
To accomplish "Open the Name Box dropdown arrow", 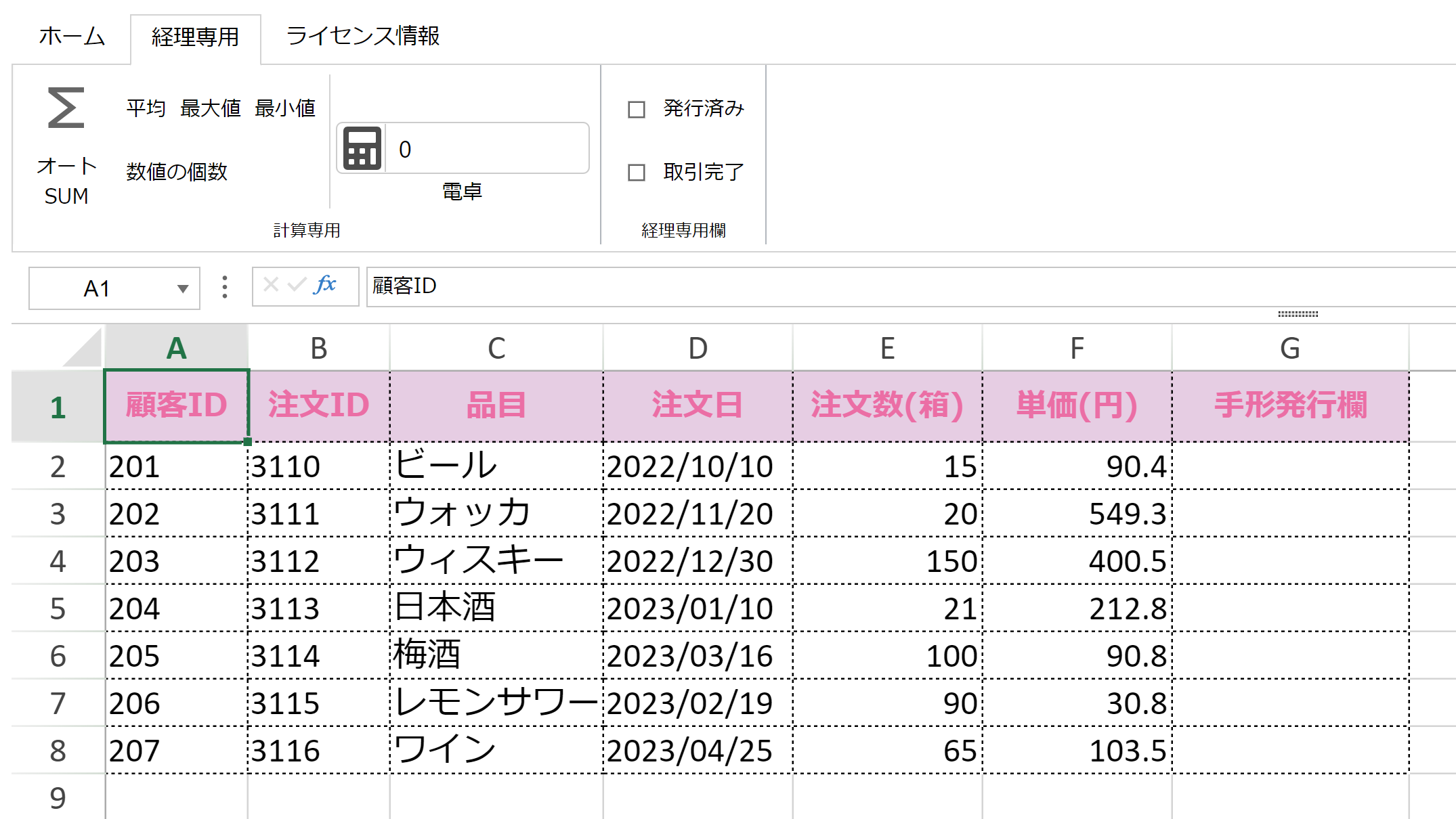I will 182,289.
